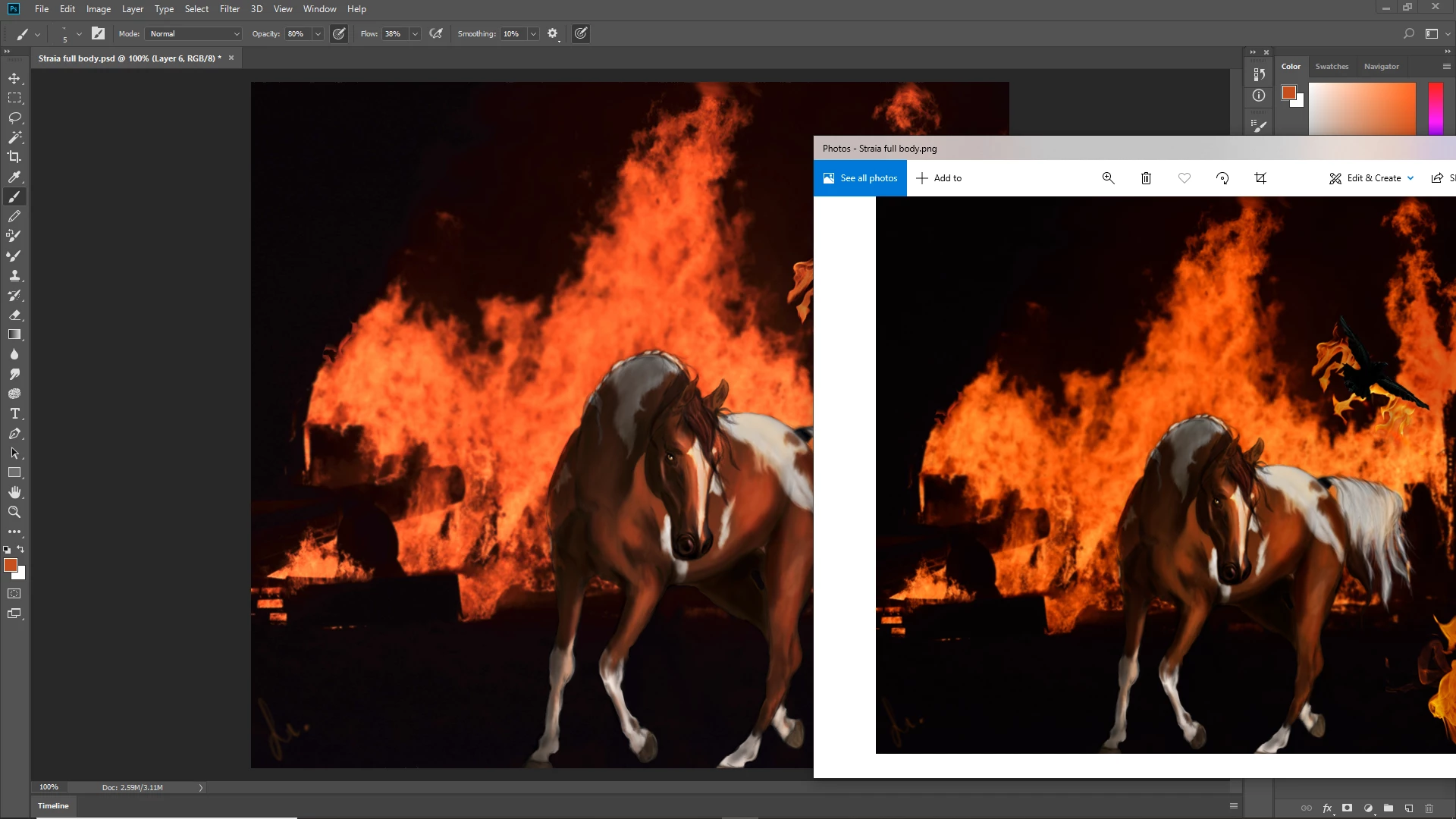The image size is (1456, 819).
Task: Toggle airbrush-style build-up effects
Action: (x=436, y=33)
